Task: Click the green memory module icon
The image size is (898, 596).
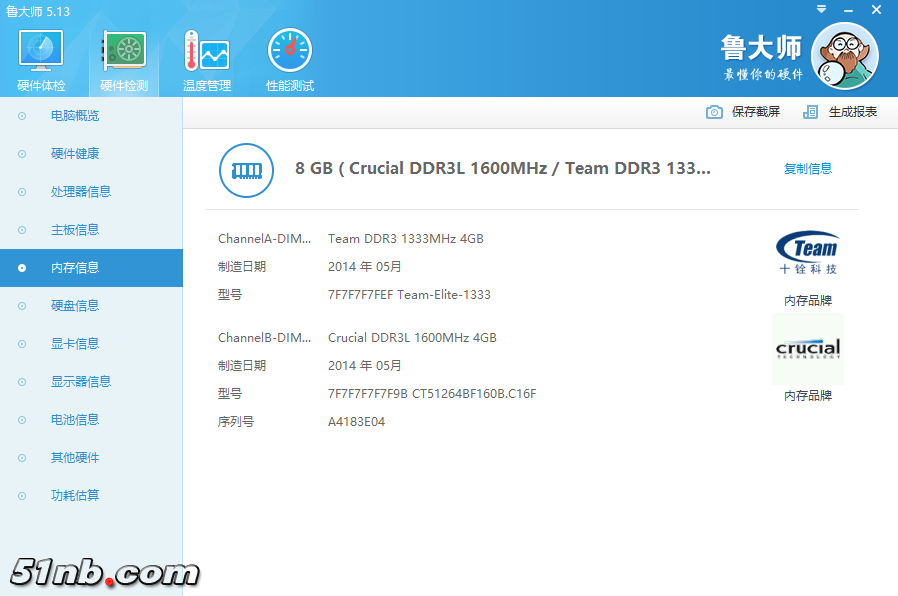Action: tap(245, 170)
